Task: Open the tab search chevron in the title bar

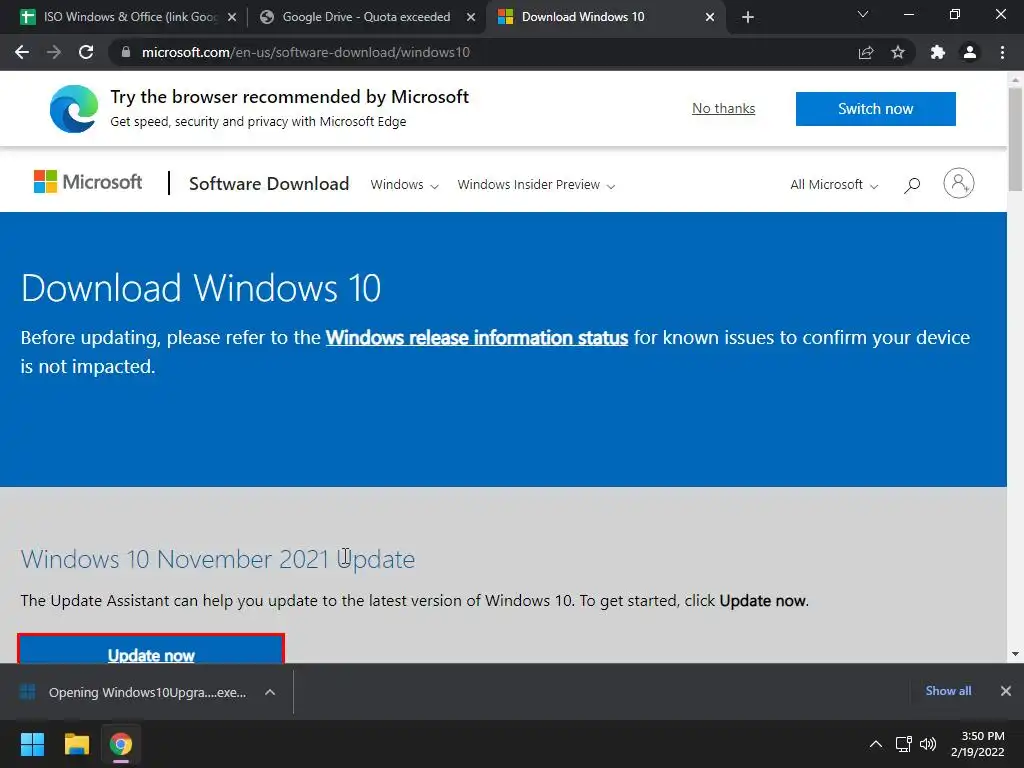Action: tap(863, 14)
